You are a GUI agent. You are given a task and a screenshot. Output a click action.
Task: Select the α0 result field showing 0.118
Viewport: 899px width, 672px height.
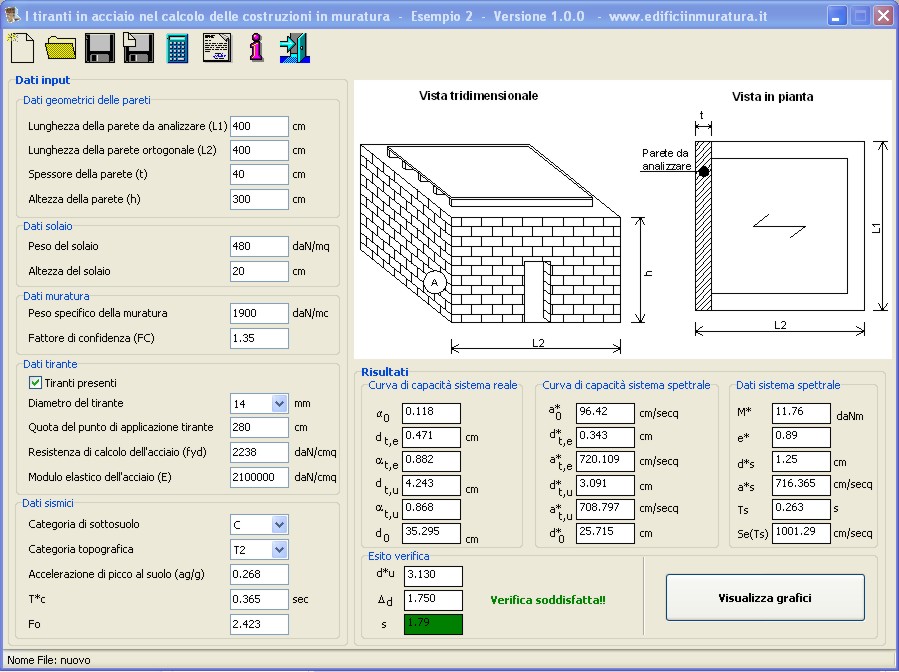coord(431,413)
